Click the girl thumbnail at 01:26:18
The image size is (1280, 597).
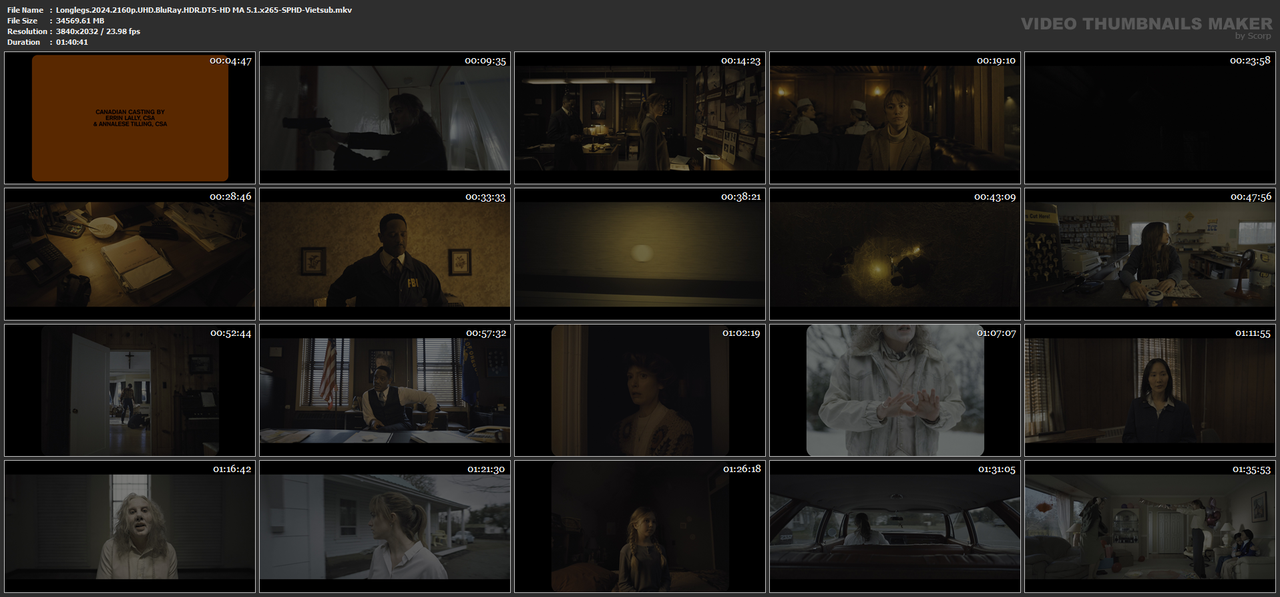(640, 526)
